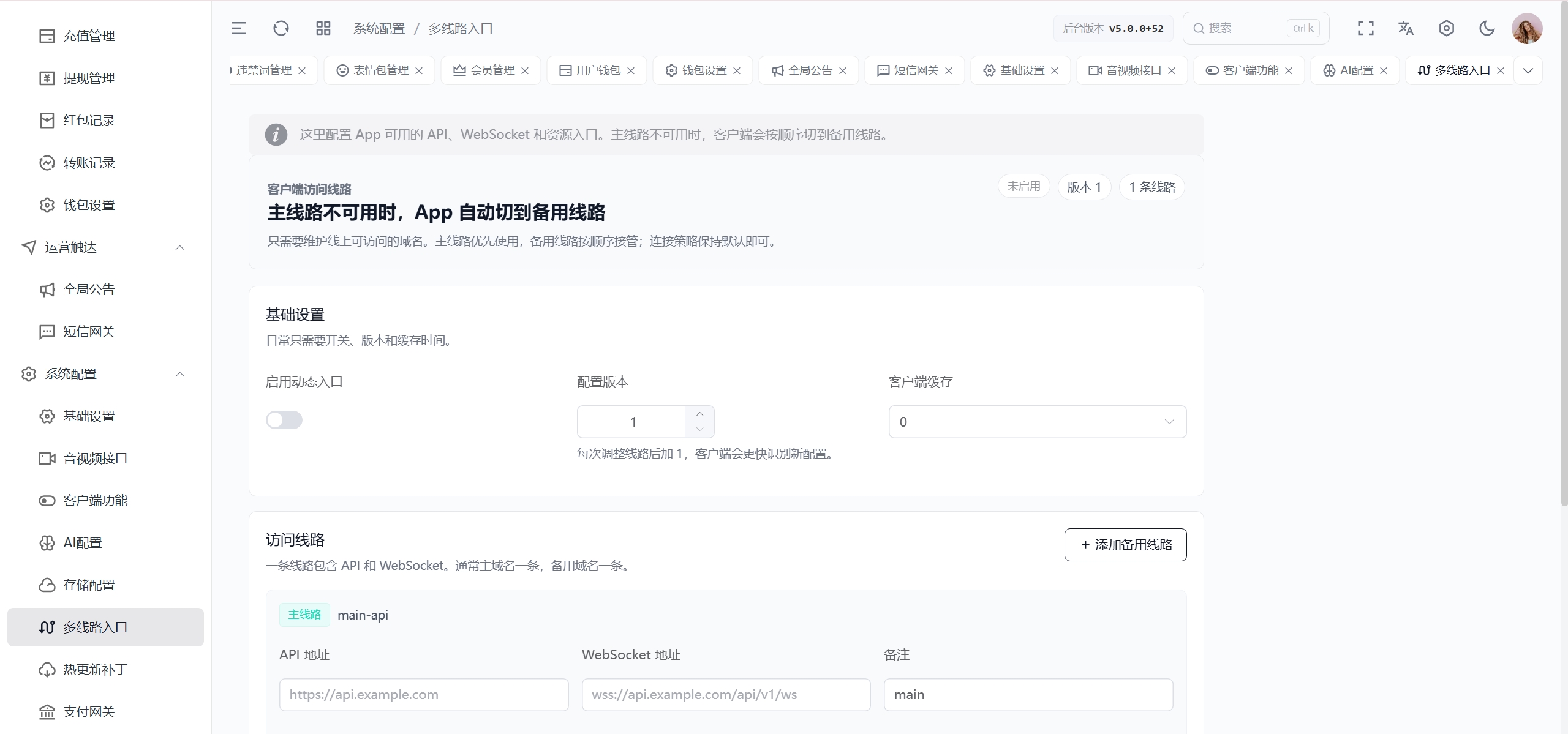Close the 违禁词管理 tab
Viewport: 1568px width, 734px height.
pyautogui.click(x=302, y=71)
